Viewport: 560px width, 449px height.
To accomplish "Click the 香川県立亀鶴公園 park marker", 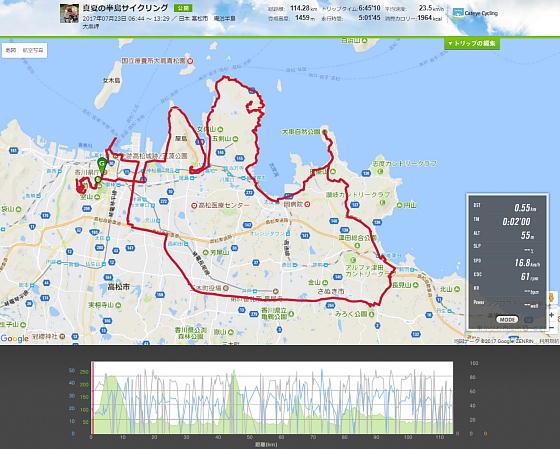I will 291,314.
